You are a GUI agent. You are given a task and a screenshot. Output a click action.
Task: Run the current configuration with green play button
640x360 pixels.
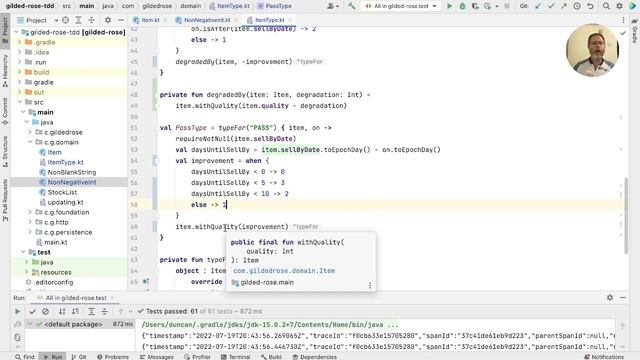click(449, 6)
